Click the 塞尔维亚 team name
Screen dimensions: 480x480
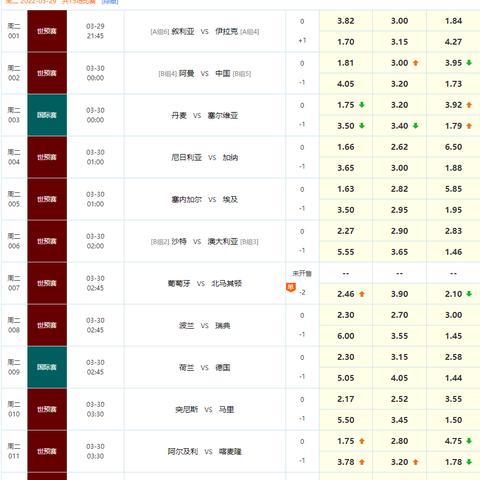pos(223,116)
